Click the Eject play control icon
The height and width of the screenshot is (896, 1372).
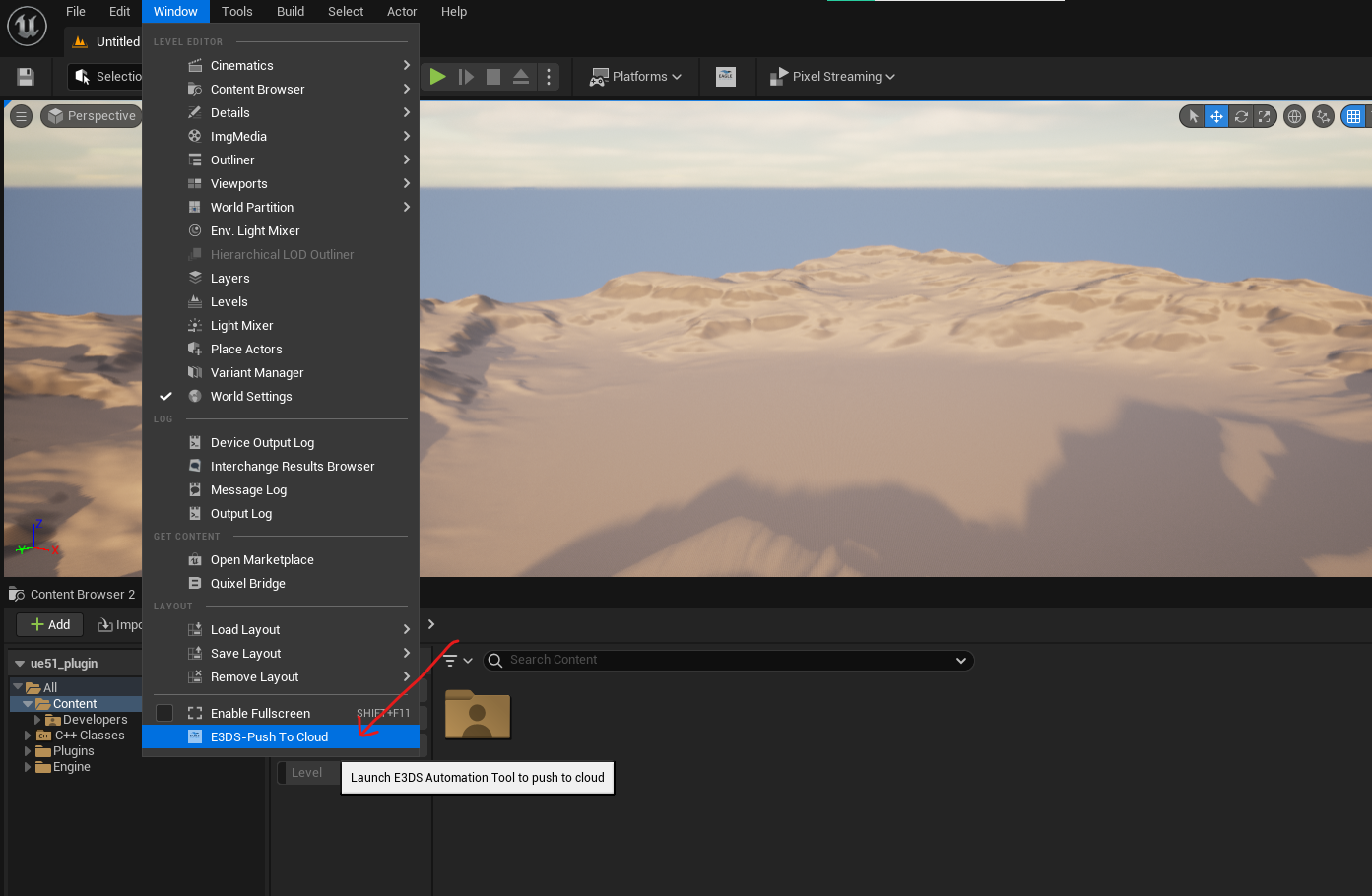(521, 77)
